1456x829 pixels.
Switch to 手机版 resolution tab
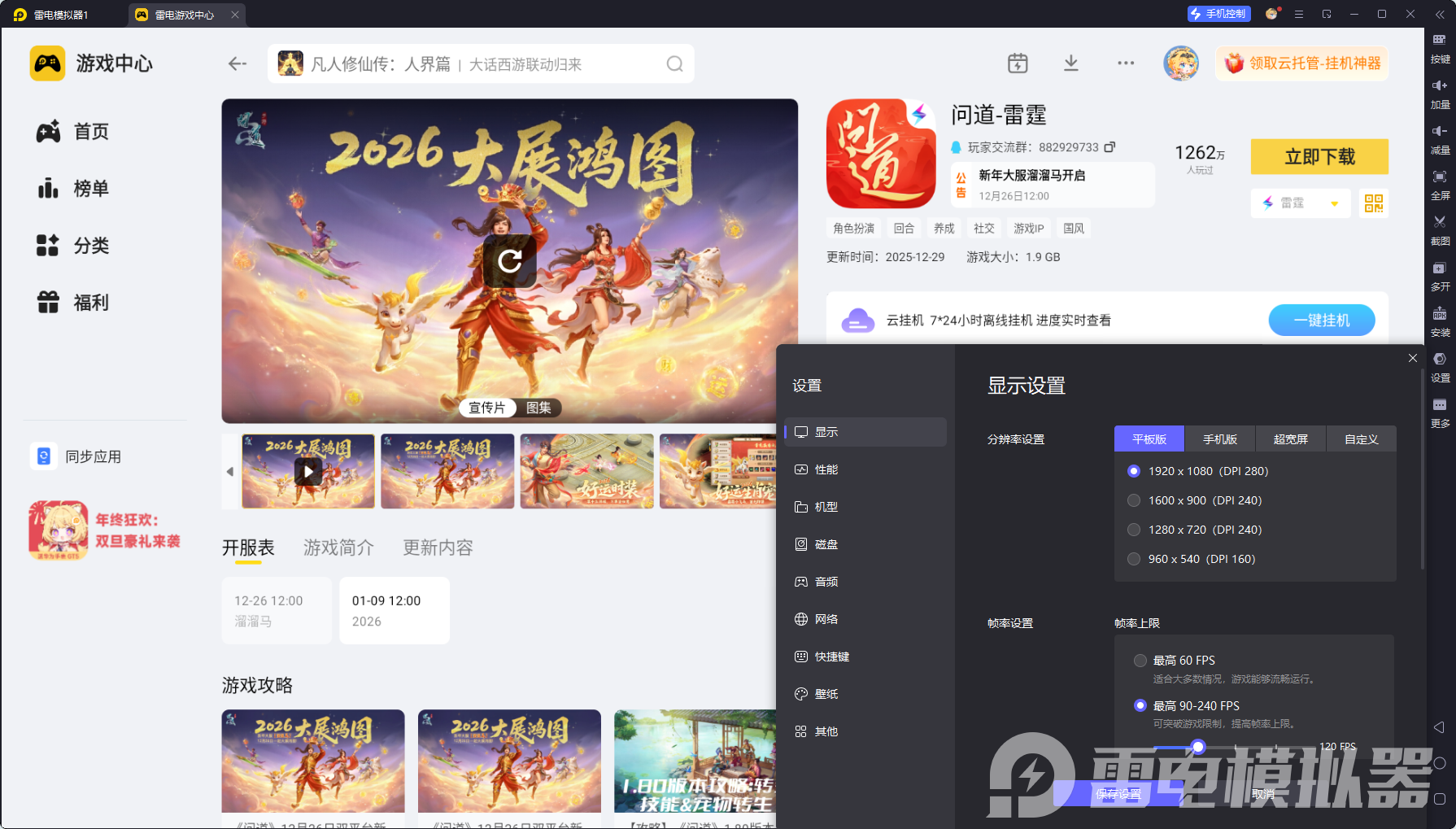tap(1220, 439)
